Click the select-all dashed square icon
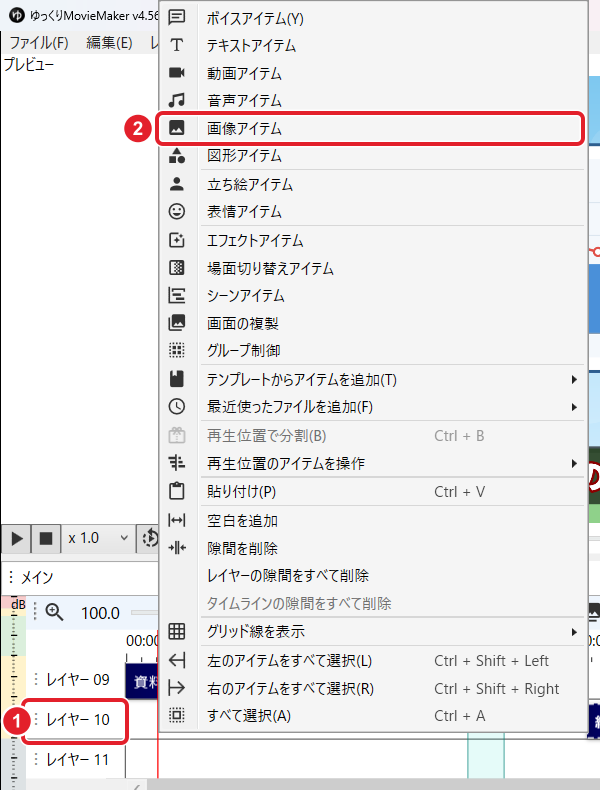The height and width of the screenshot is (790, 600). point(176,715)
